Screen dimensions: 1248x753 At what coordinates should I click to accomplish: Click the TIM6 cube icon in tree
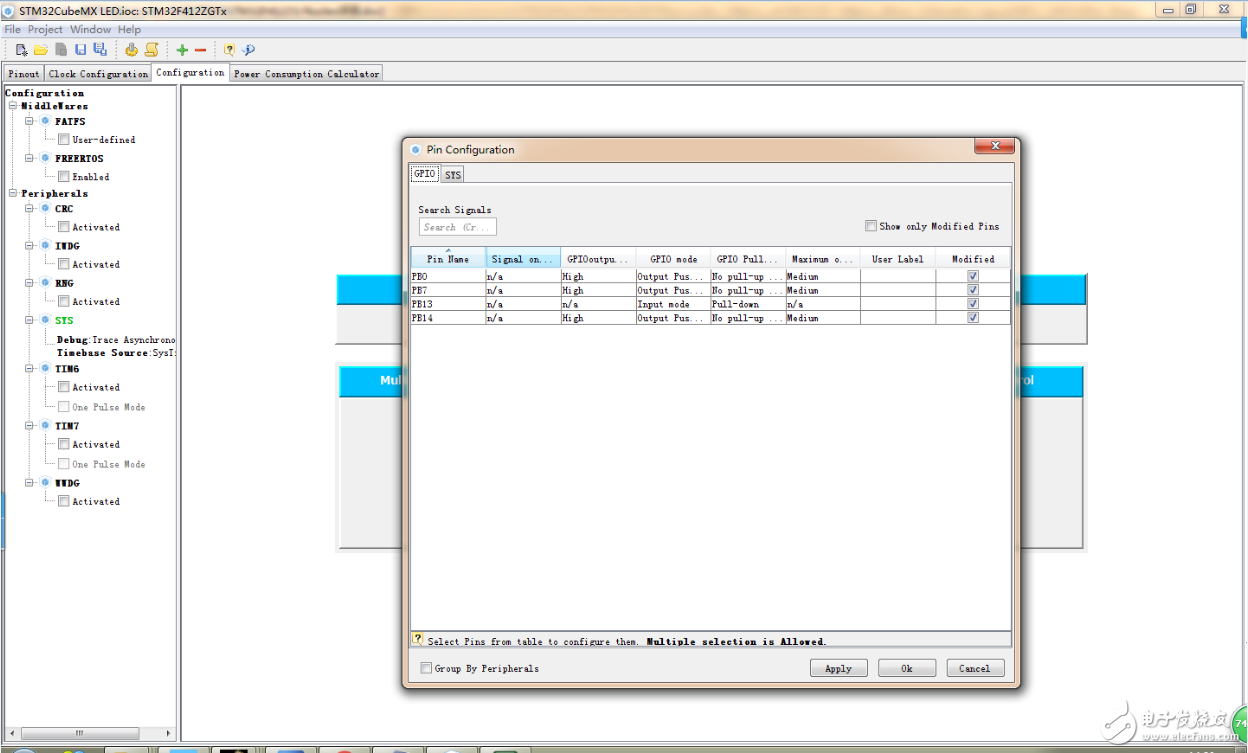(x=45, y=369)
